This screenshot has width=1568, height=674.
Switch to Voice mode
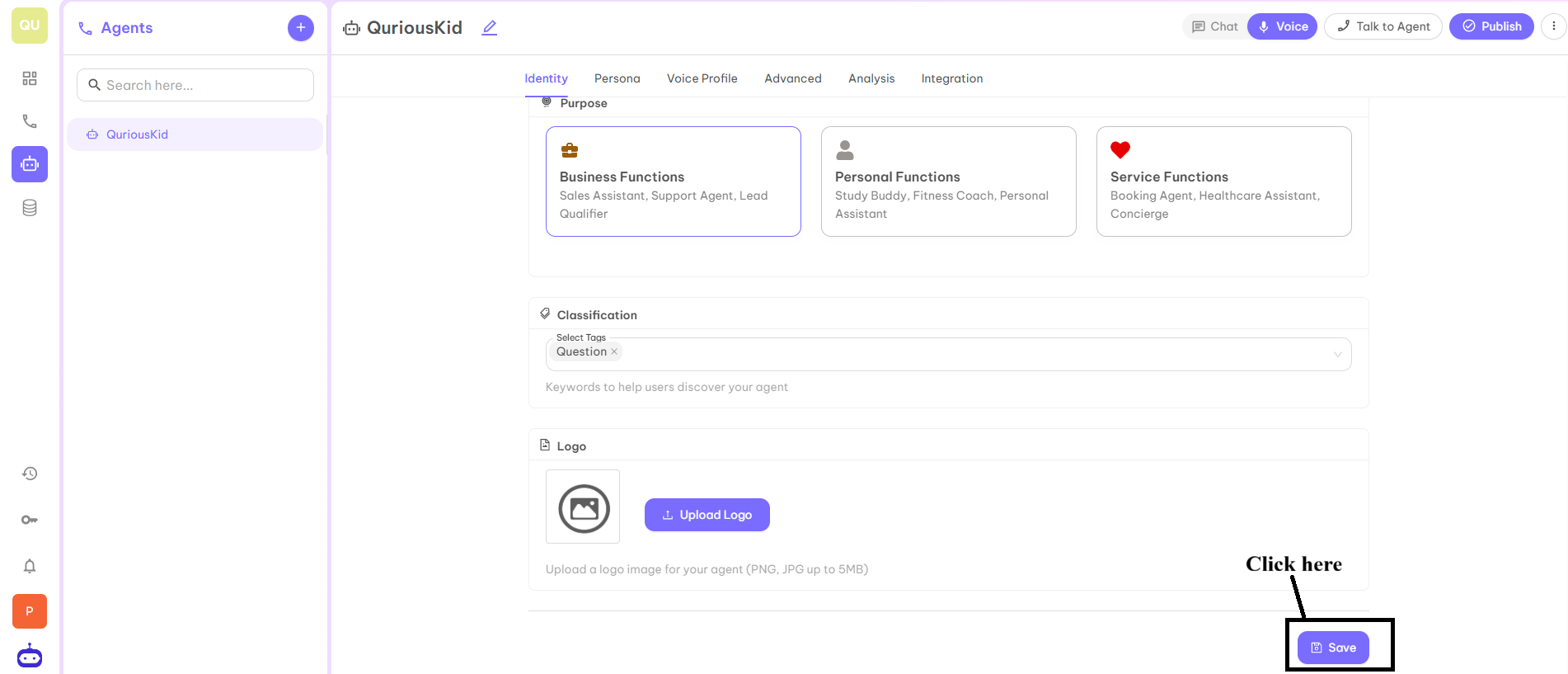point(1283,26)
